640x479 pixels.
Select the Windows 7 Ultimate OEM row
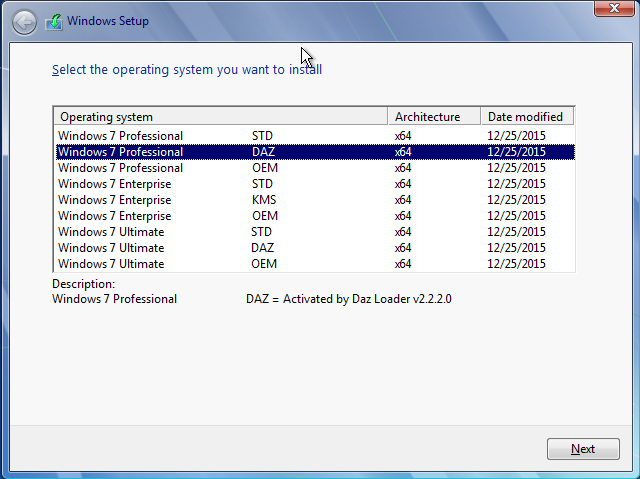(x=315, y=264)
